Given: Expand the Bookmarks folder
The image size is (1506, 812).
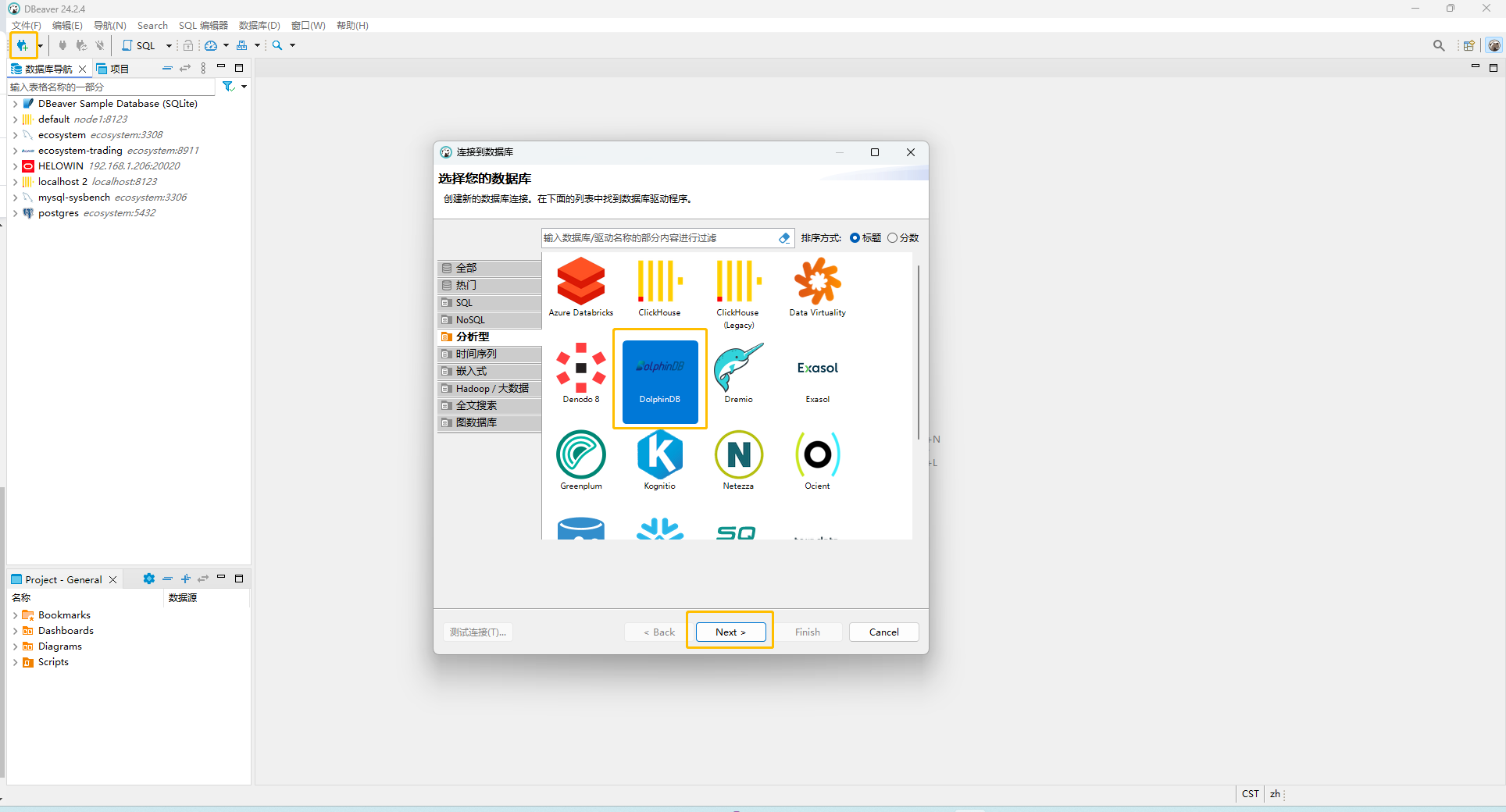Looking at the screenshot, I should (15, 615).
